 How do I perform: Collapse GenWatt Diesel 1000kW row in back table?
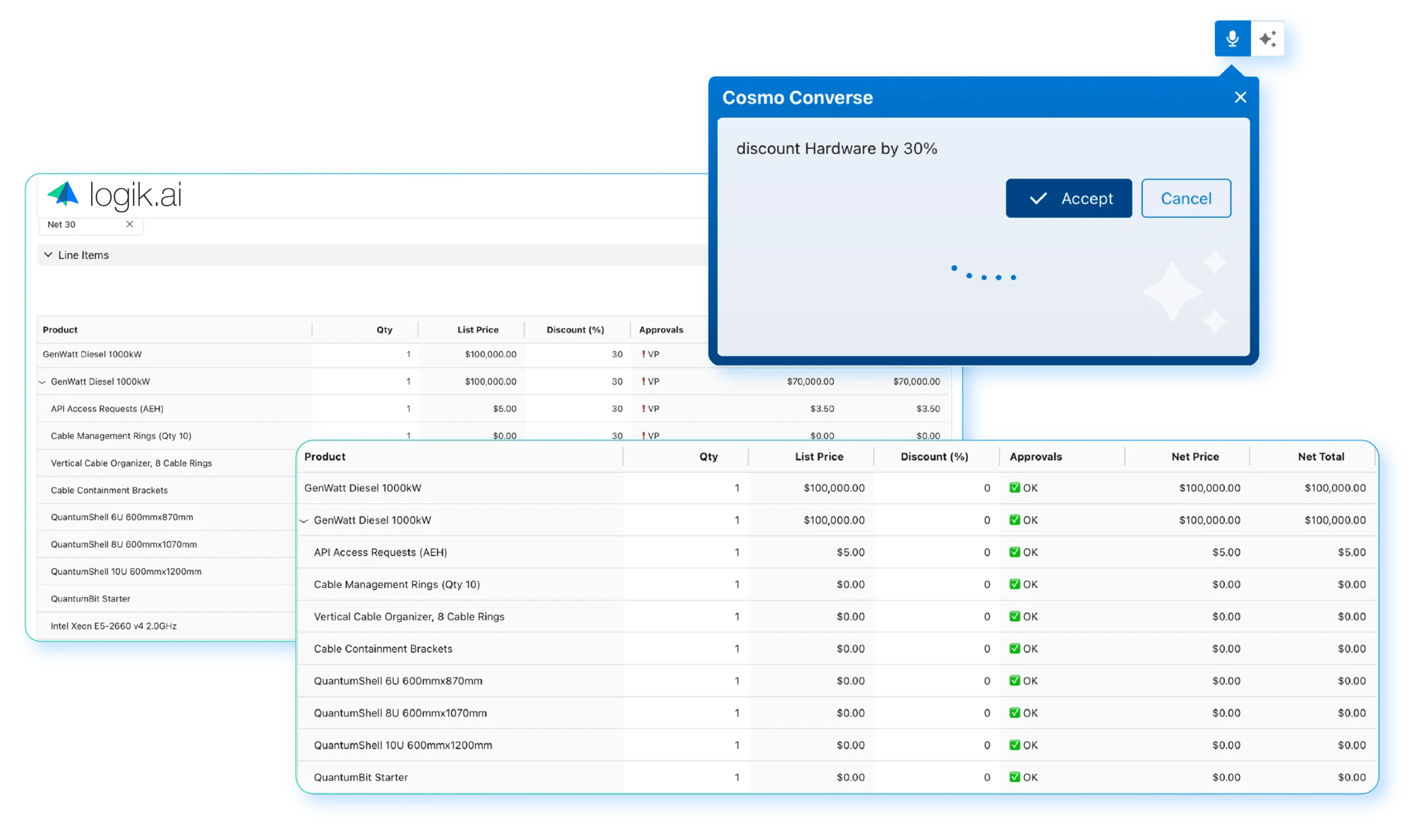tap(42, 382)
